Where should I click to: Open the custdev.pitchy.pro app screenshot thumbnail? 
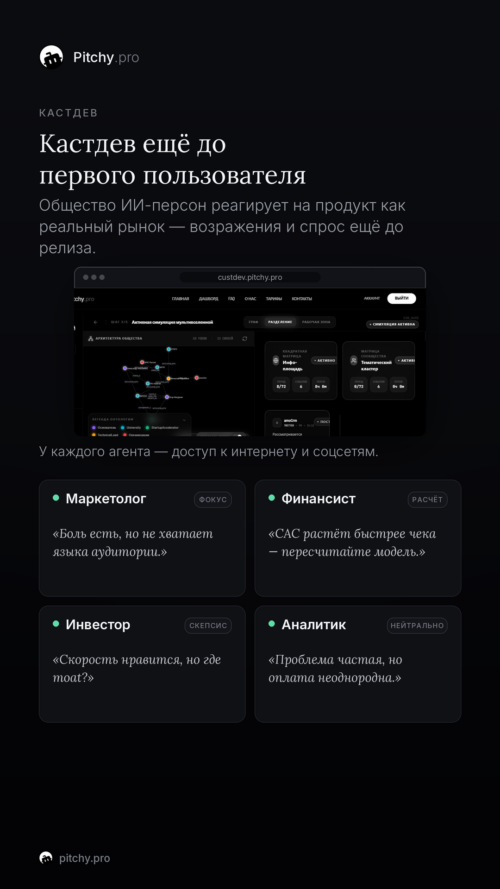(250, 352)
